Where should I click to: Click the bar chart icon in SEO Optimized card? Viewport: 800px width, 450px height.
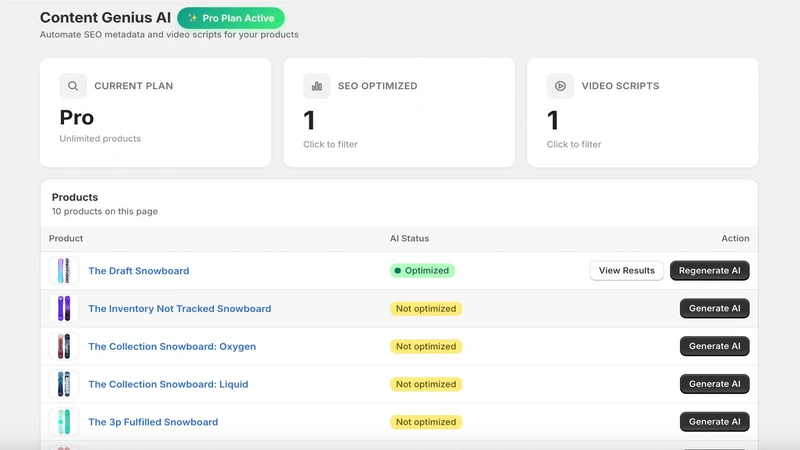click(x=317, y=86)
